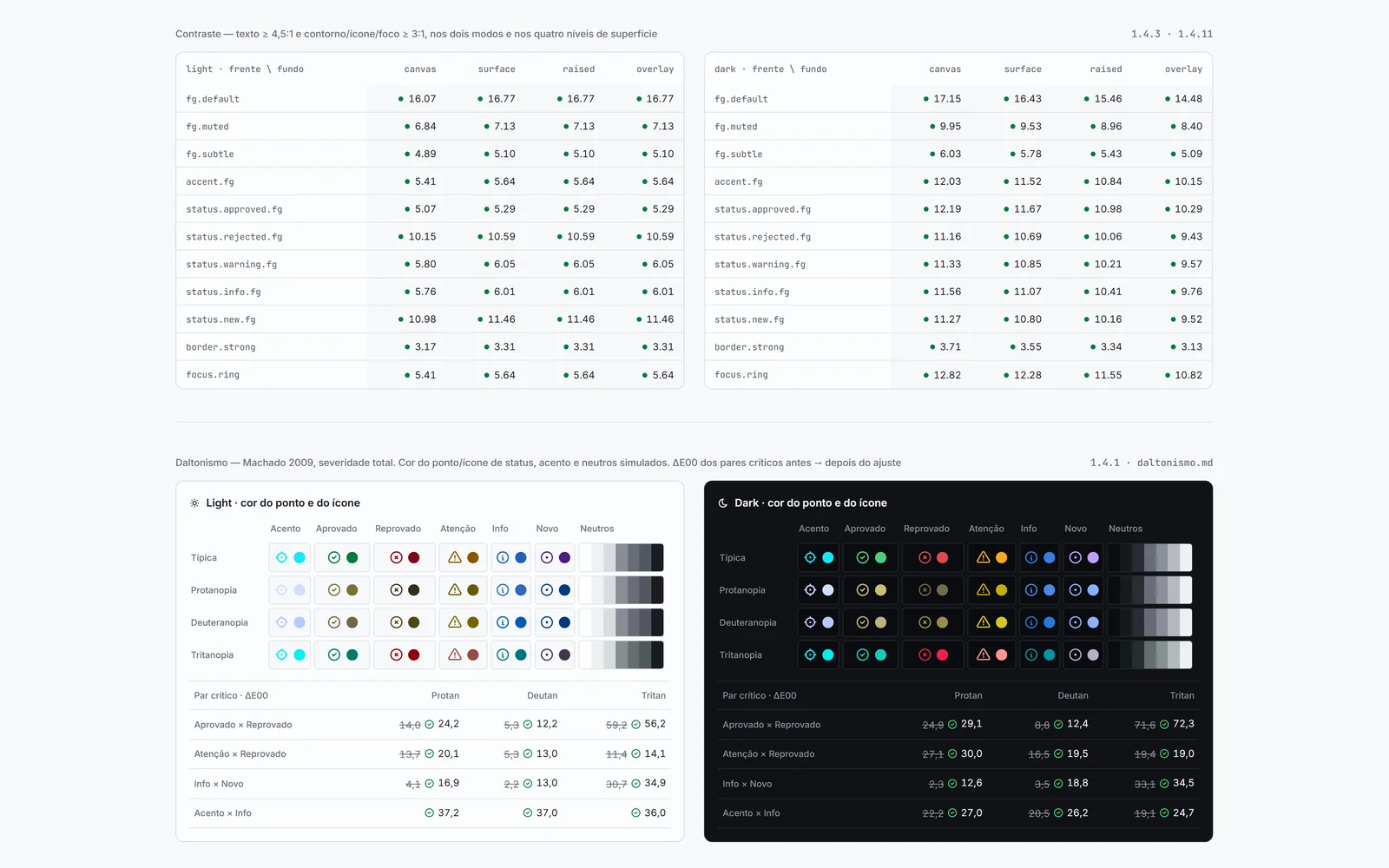
Task: Click the "Tritan" column header in Dark ΔE00 table
Action: (x=1182, y=695)
